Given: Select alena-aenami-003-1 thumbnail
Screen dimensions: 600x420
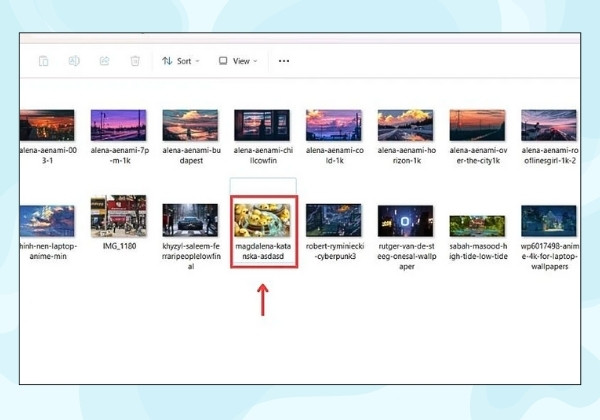Looking at the screenshot, I should tap(47, 125).
